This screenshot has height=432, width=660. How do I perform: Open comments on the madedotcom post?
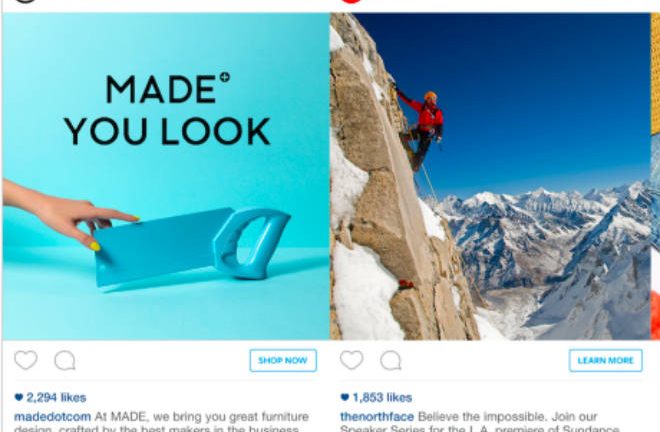[65, 360]
